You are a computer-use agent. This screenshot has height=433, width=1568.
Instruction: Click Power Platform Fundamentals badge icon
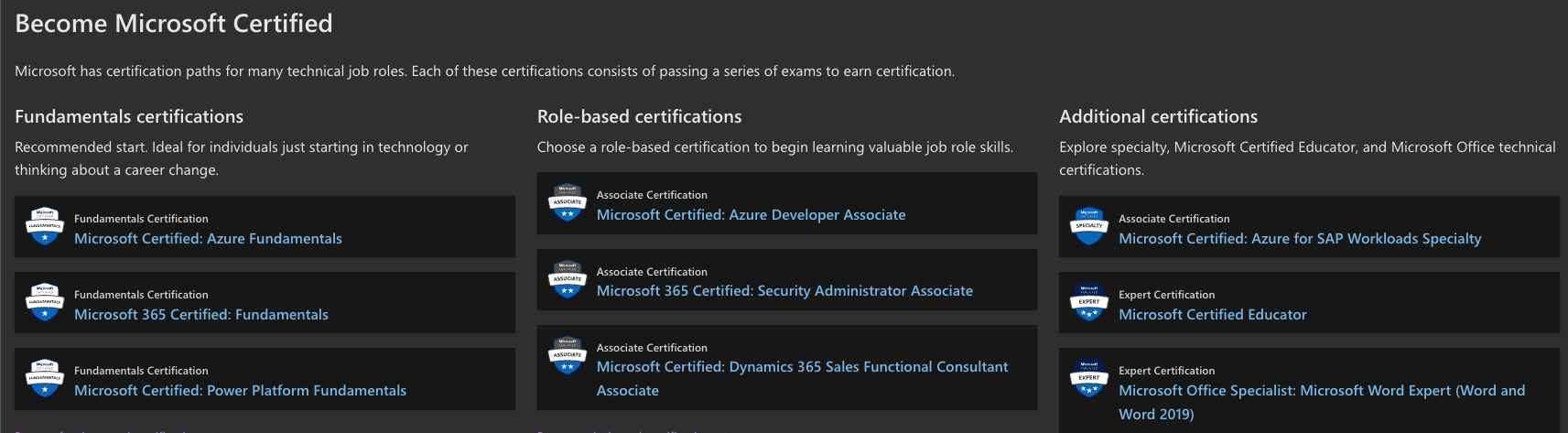(x=44, y=378)
